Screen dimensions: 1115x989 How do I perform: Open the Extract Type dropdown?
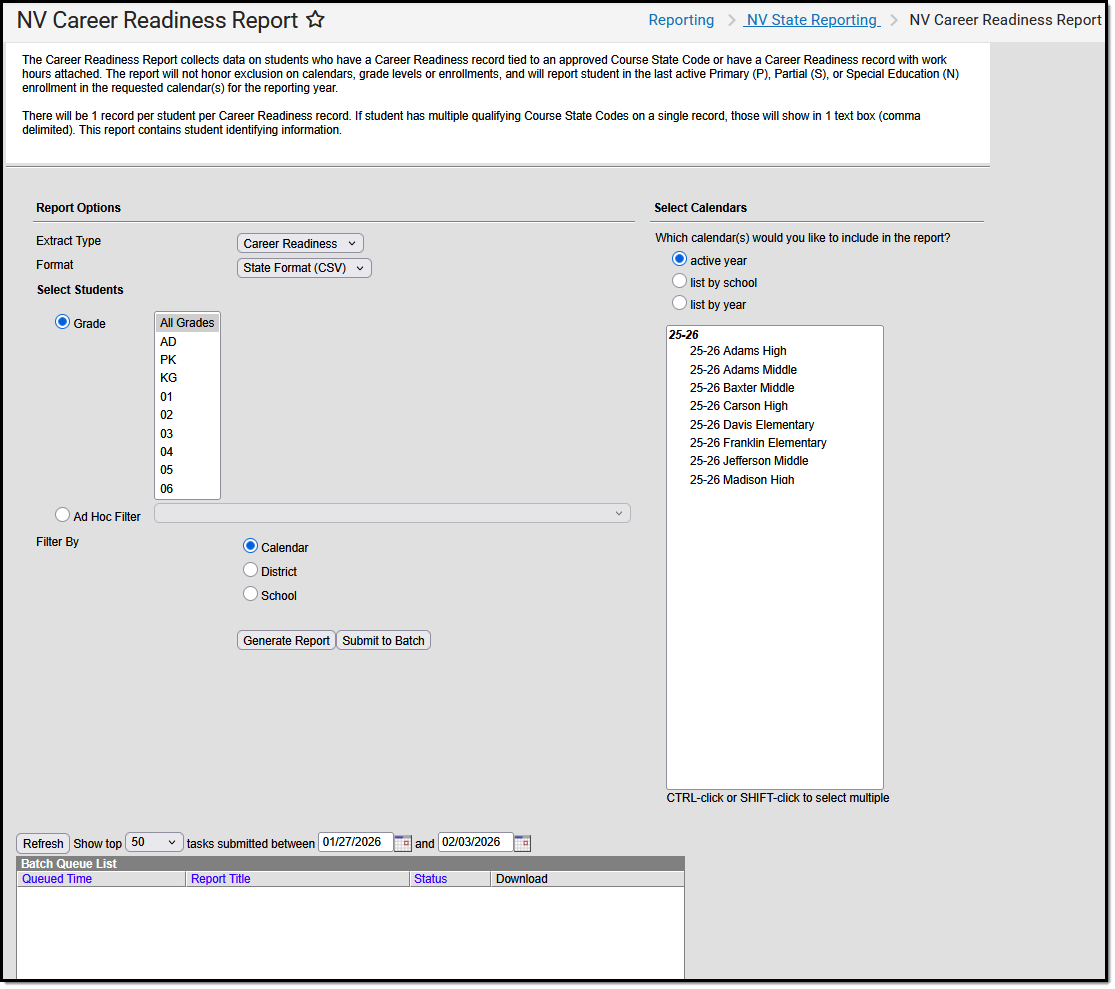click(x=299, y=242)
